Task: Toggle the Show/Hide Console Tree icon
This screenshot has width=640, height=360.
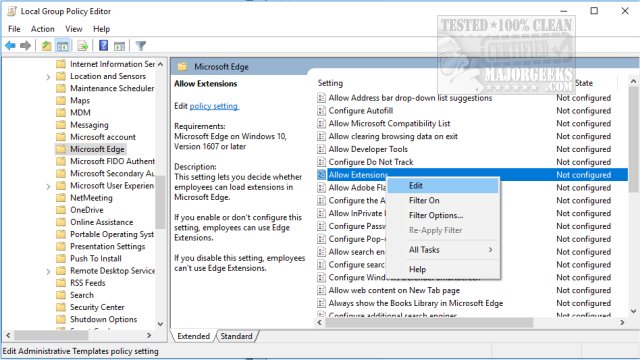Action: [x=62, y=46]
